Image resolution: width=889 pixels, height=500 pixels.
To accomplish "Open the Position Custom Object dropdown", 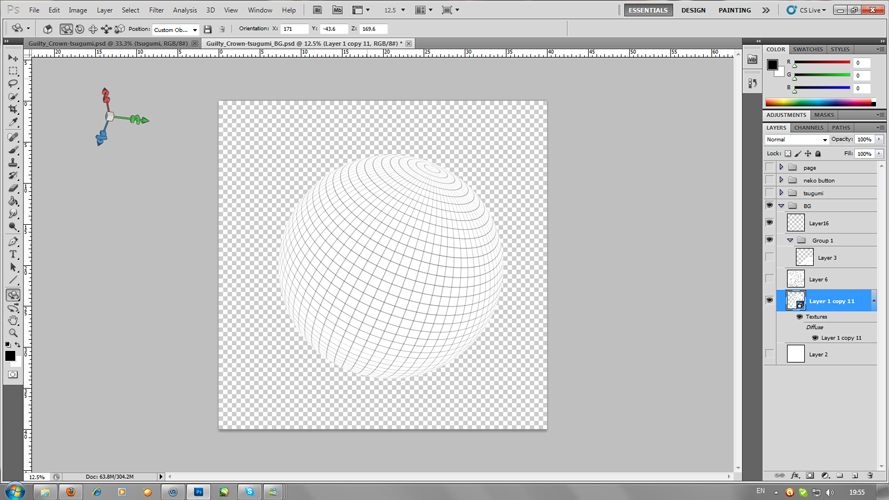I will click(175, 29).
